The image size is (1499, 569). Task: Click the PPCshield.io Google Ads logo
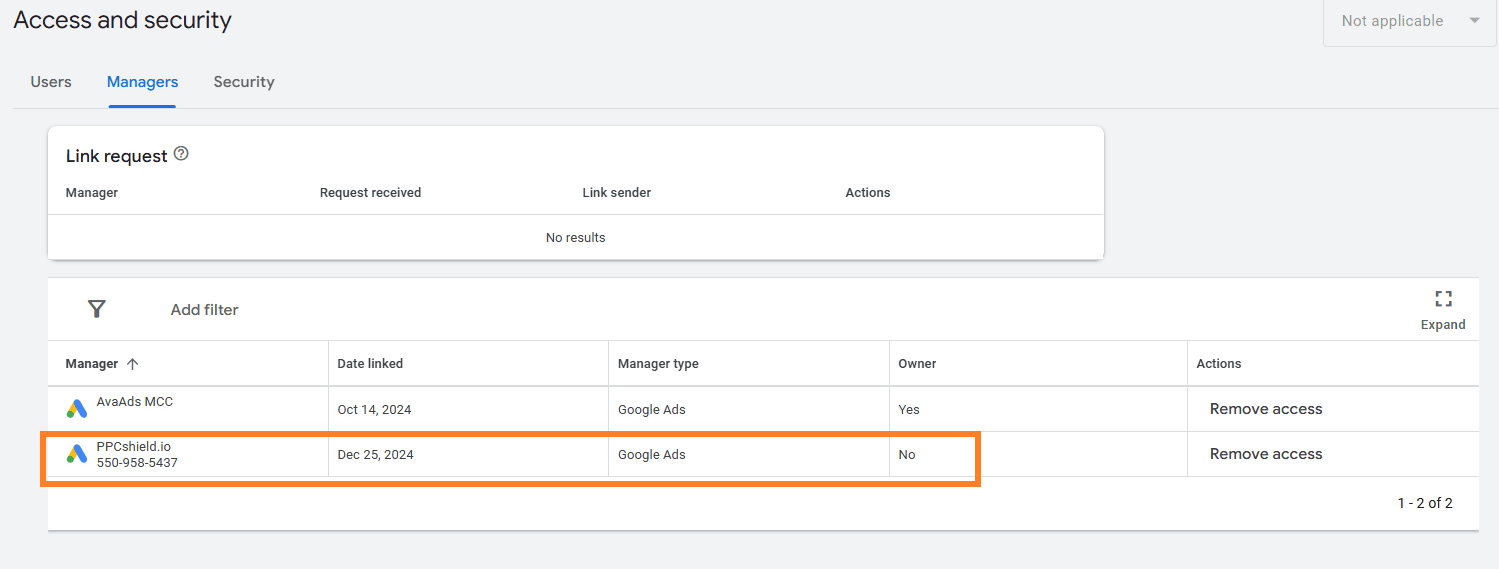pyautogui.click(x=77, y=454)
